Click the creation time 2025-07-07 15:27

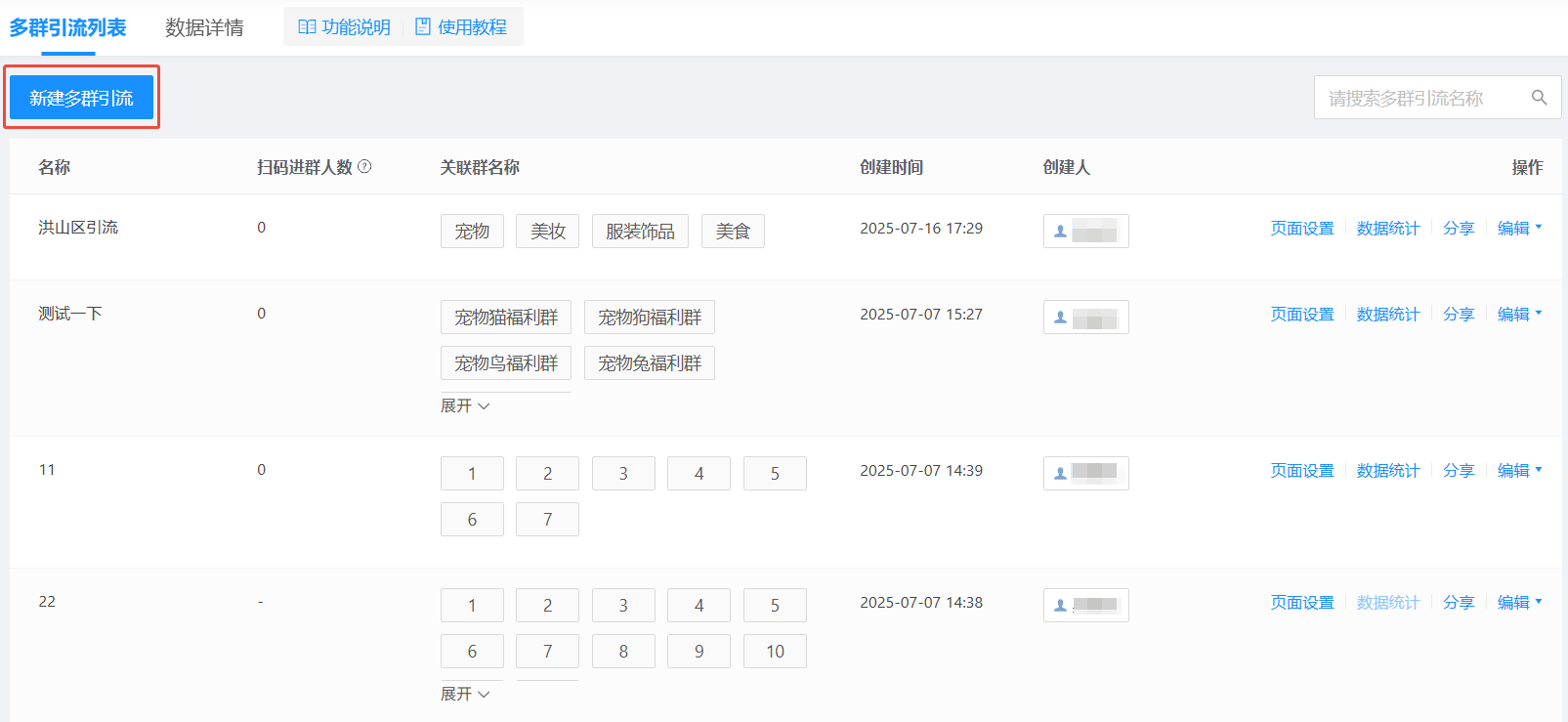coord(921,314)
